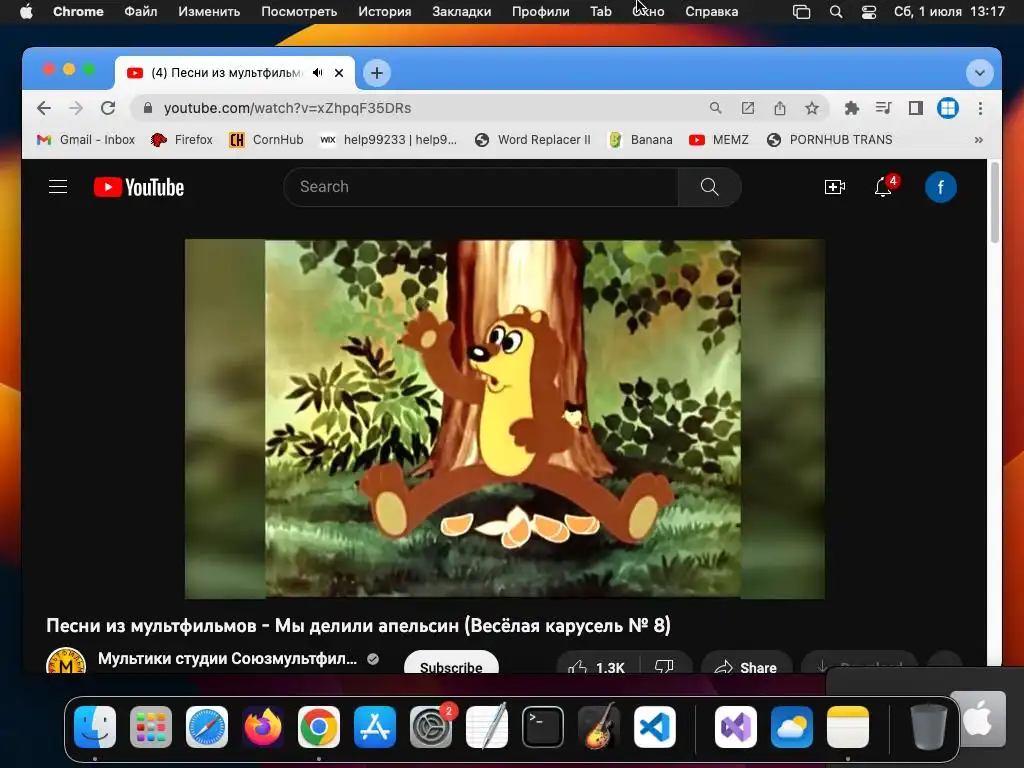
Task: Open GarageBand from the Dock
Action: (599, 727)
